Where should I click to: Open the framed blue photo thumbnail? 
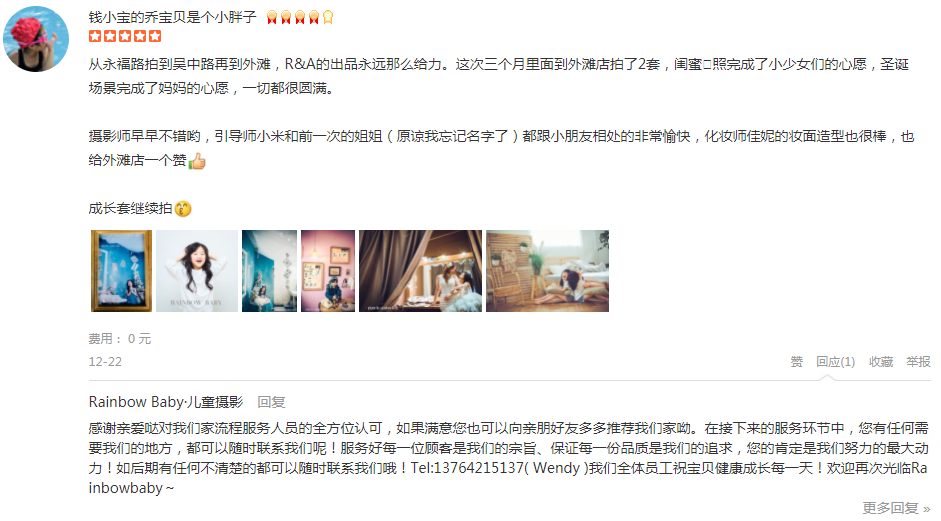pyautogui.click(x=121, y=271)
